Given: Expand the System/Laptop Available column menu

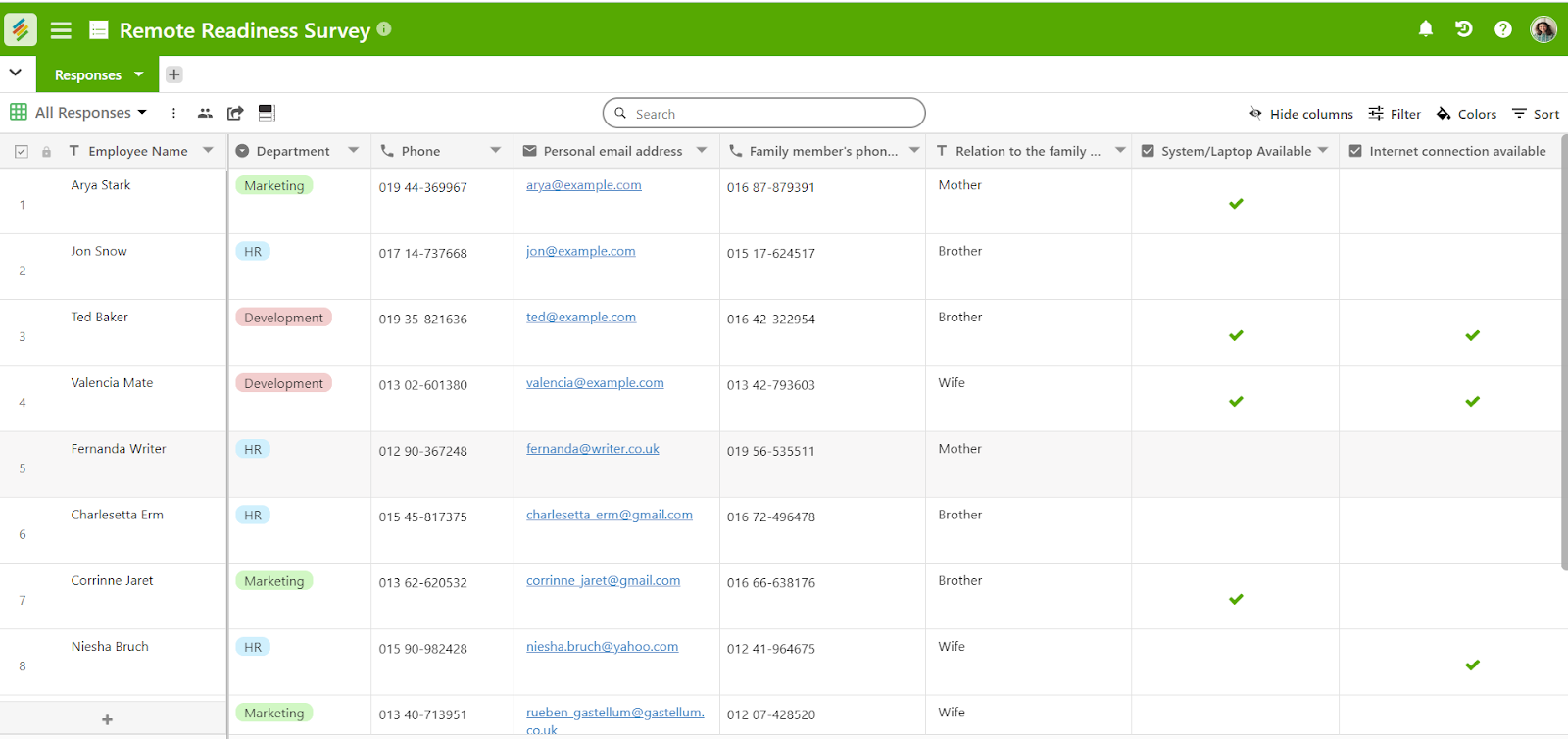Looking at the screenshot, I should [x=1323, y=151].
